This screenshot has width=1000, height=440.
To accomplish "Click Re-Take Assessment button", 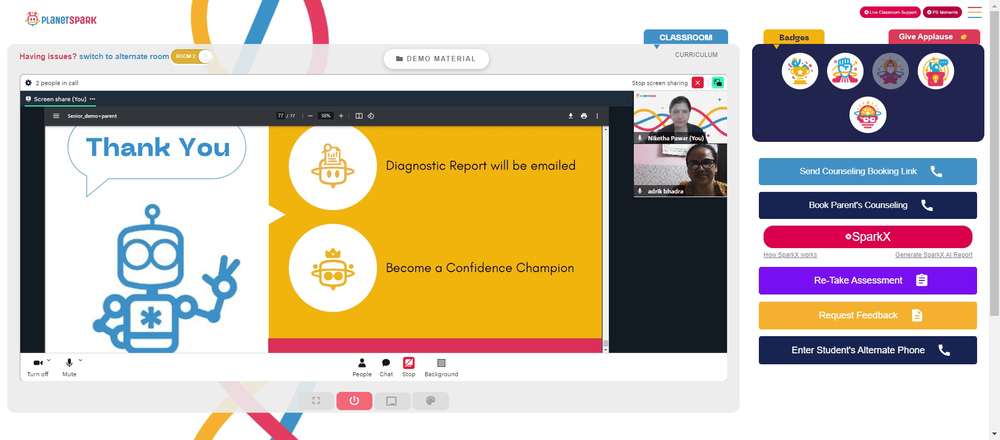I will click(x=867, y=281).
